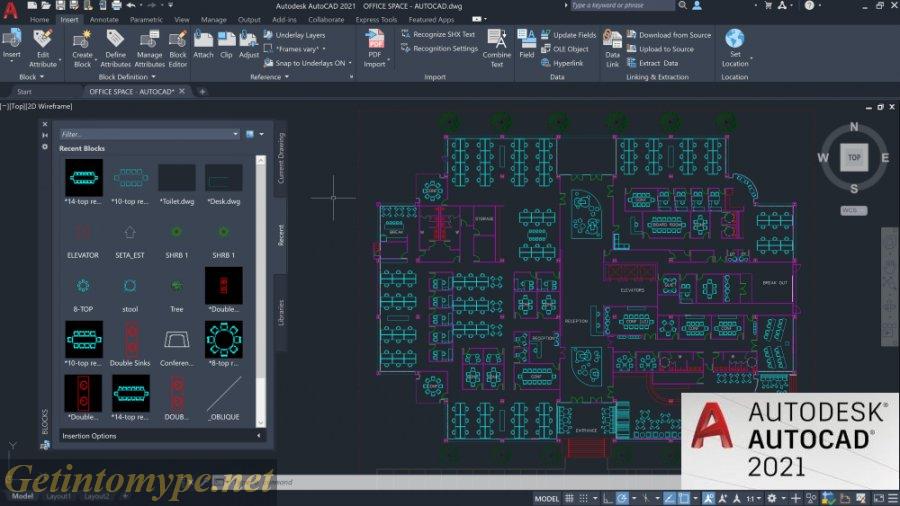Click the Insert block tool
Image resolution: width=900 pixels, height=506 pixels.
11,45
